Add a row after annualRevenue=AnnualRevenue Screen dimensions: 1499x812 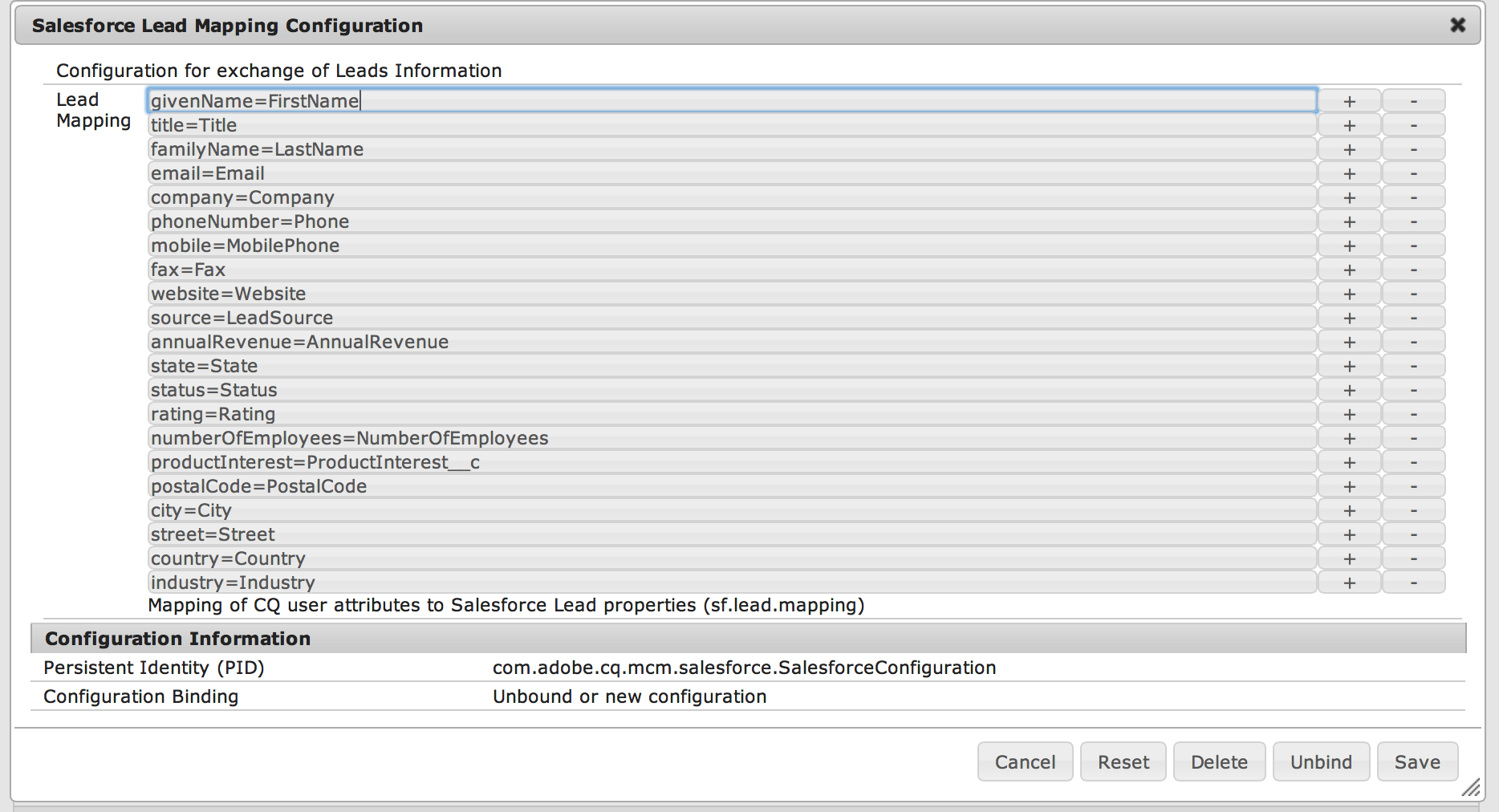[x=1350, y=342]
